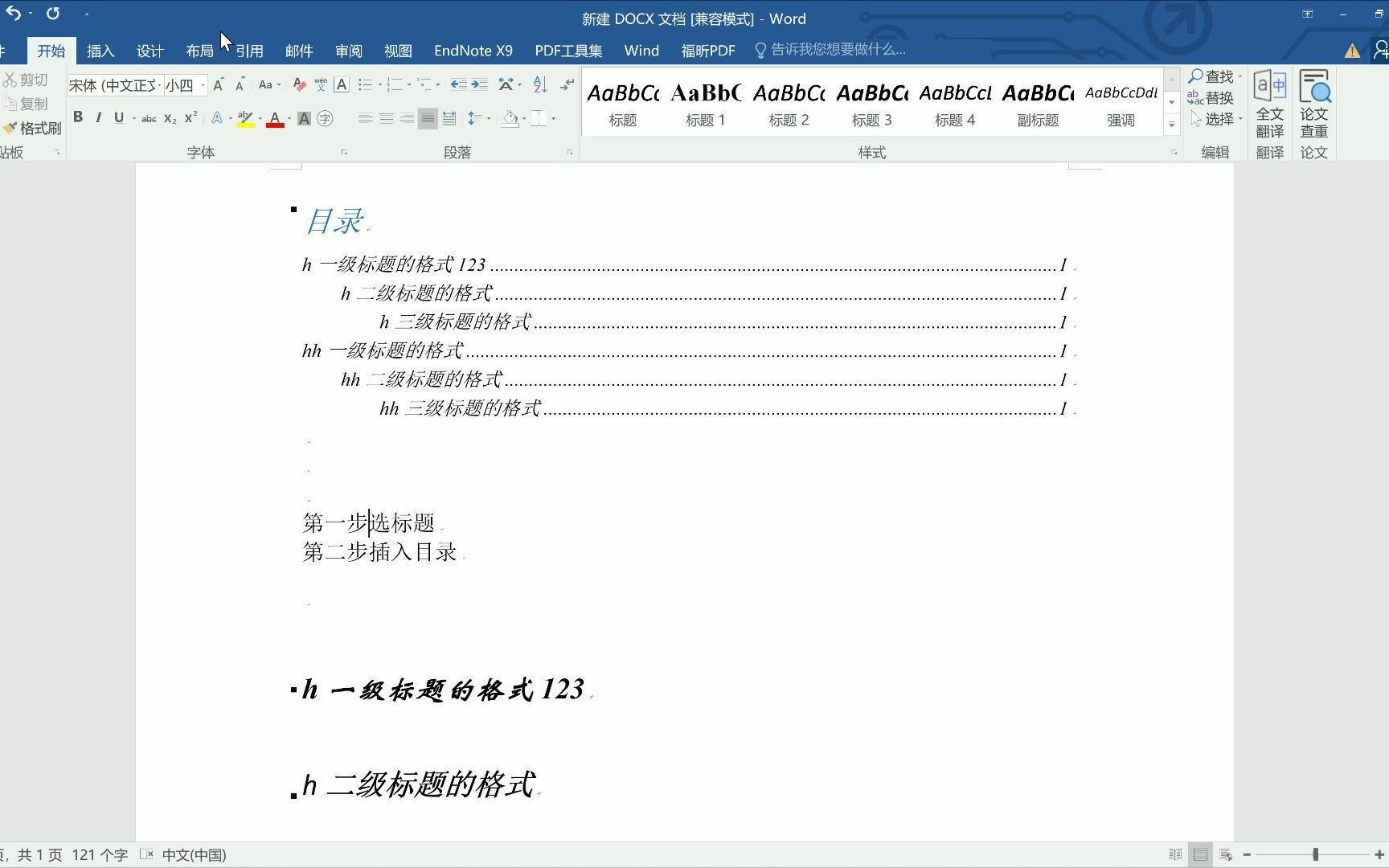Click the 'Tell me what you want' search box
Viewport: 1389px width, 868px height.
coord(831,50)
